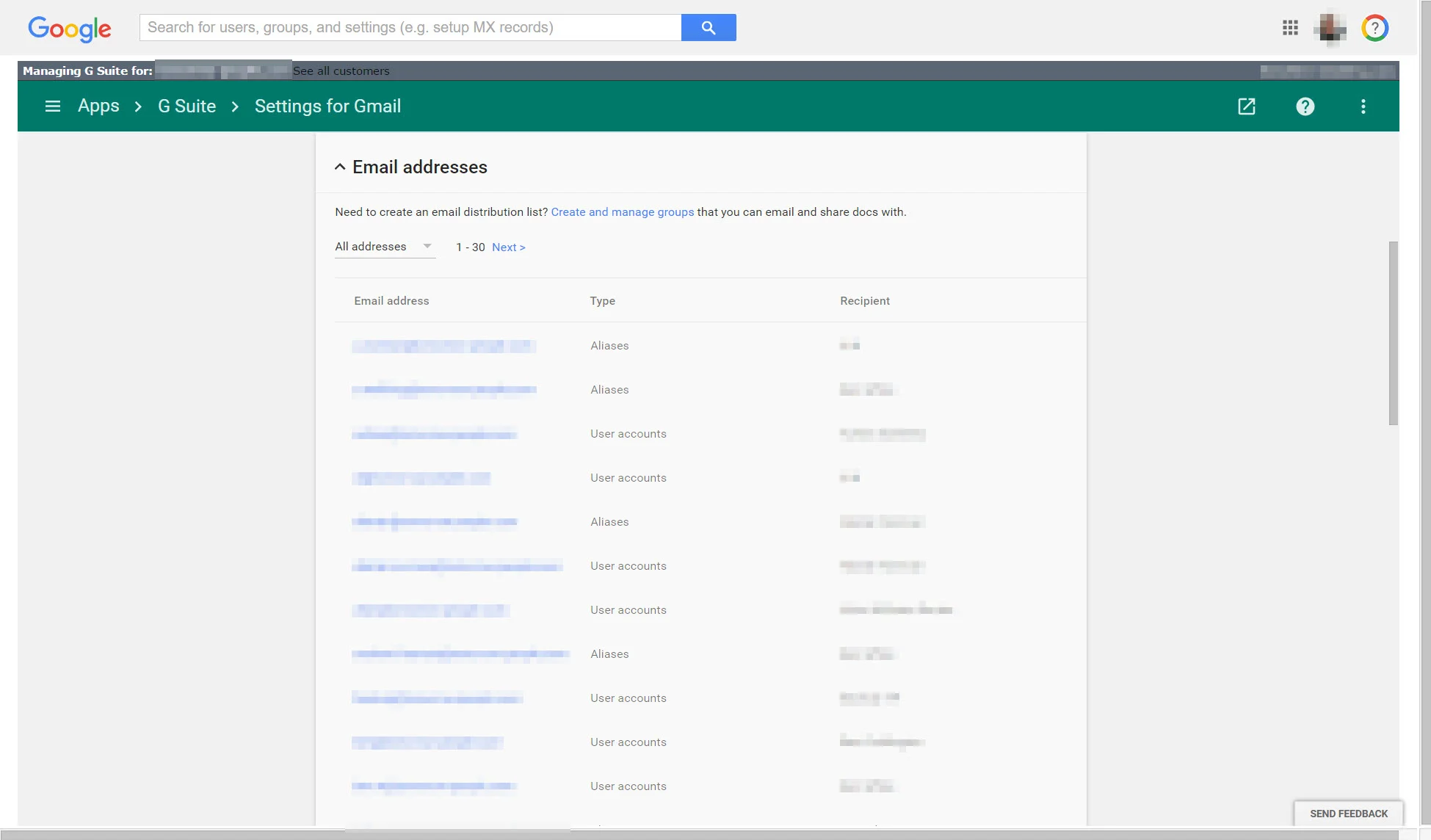Open the All addresses filter dropdown
The height and width of the screenshot is (840, 1431).
384,247
